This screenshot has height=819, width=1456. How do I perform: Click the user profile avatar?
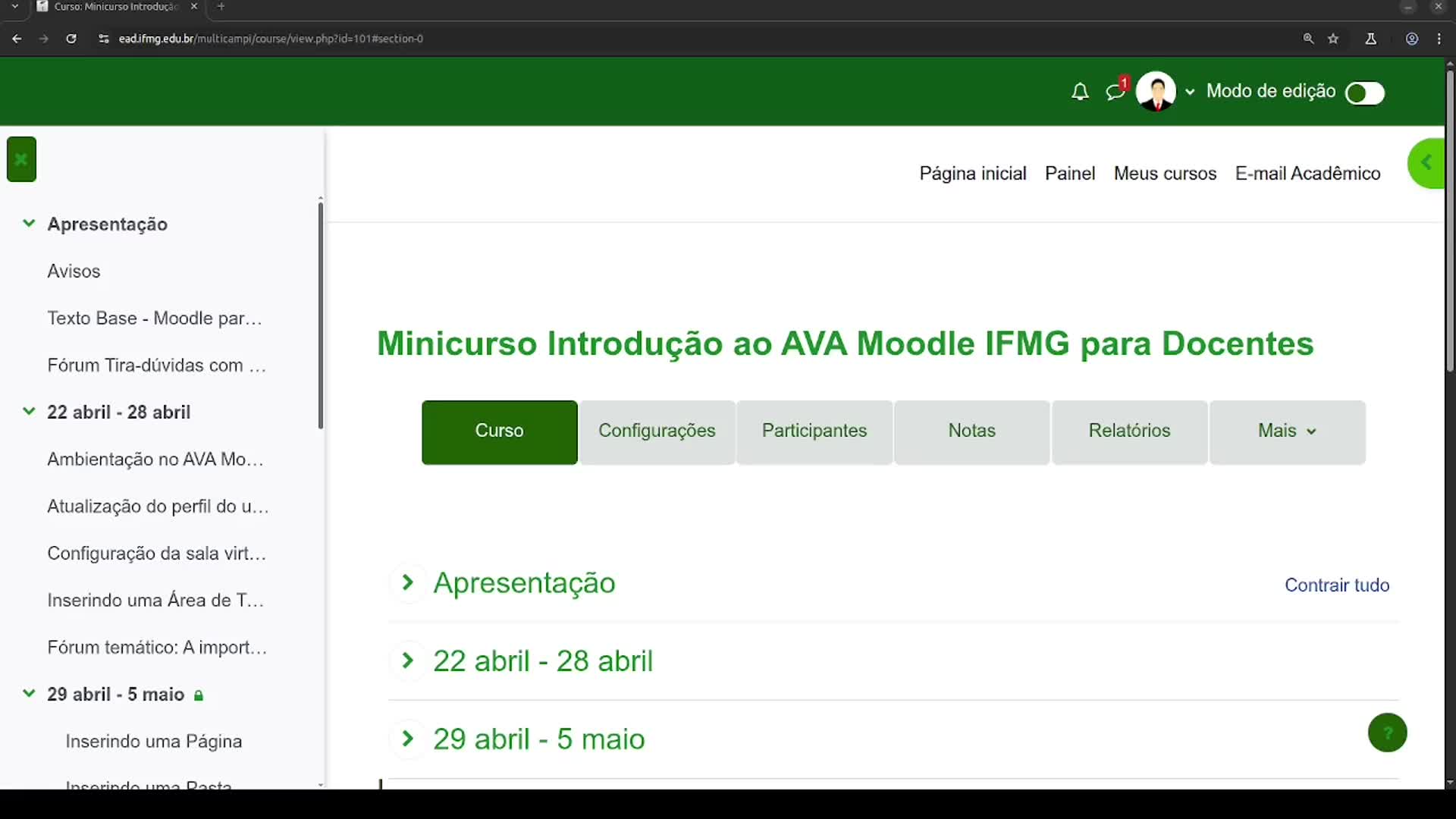[x=1156, y=92]
